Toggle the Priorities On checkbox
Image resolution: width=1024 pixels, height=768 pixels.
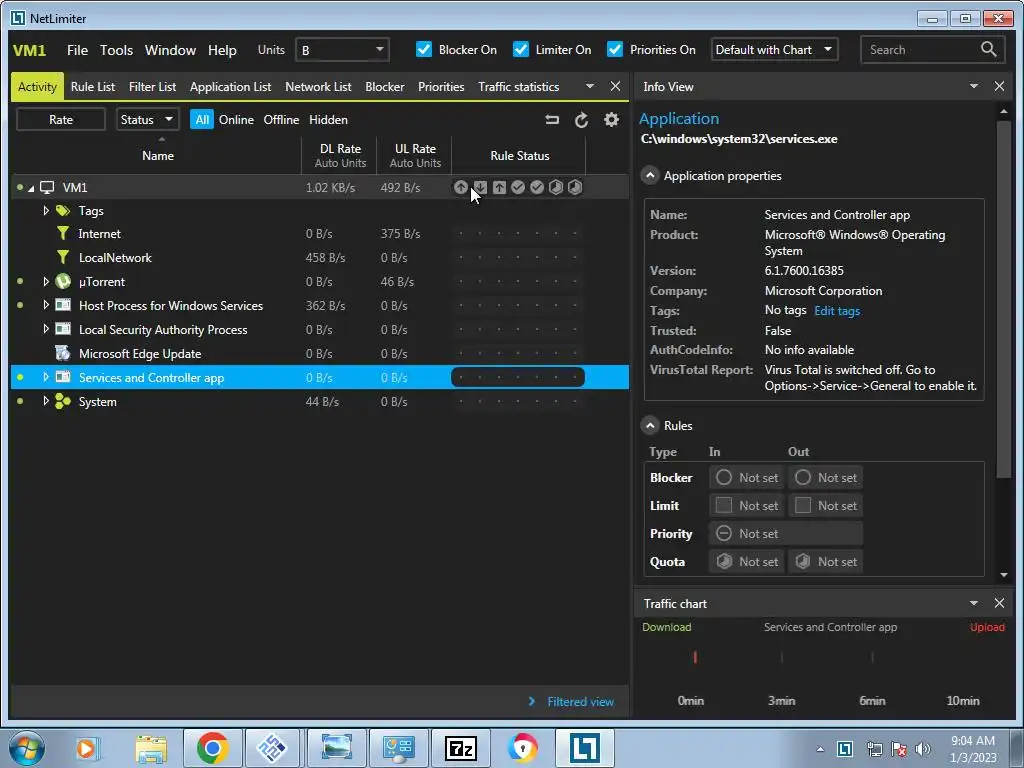point(615,50)
